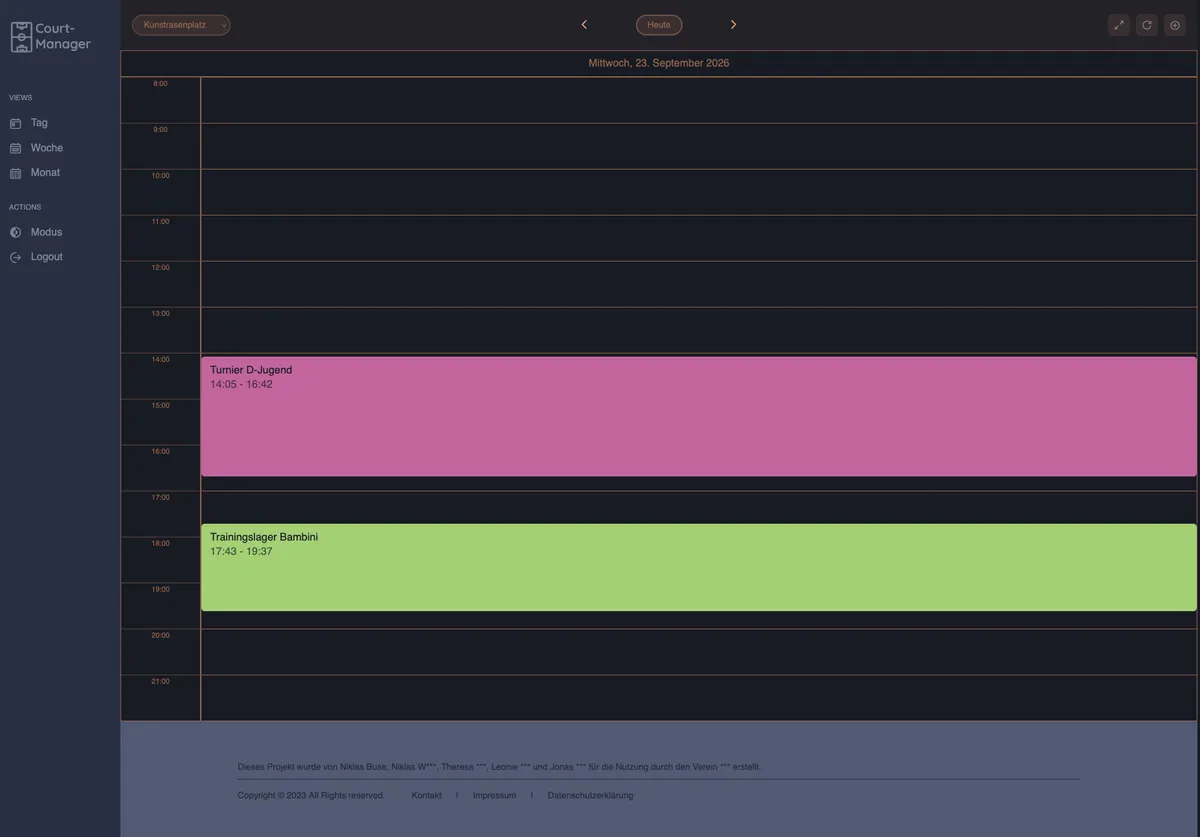Open the Kontakt footer link
This screenshot has height=837, width=1200.
[427, 796]
